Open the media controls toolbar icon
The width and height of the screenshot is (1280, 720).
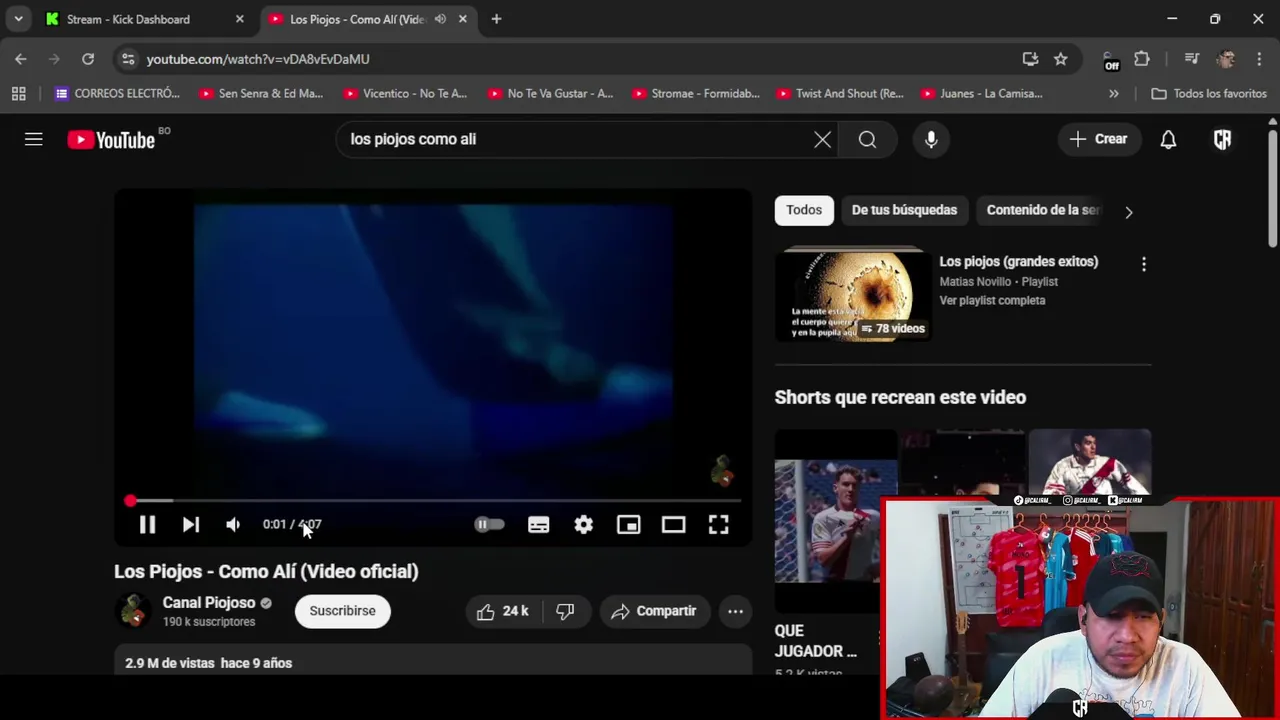[1191, 59]
